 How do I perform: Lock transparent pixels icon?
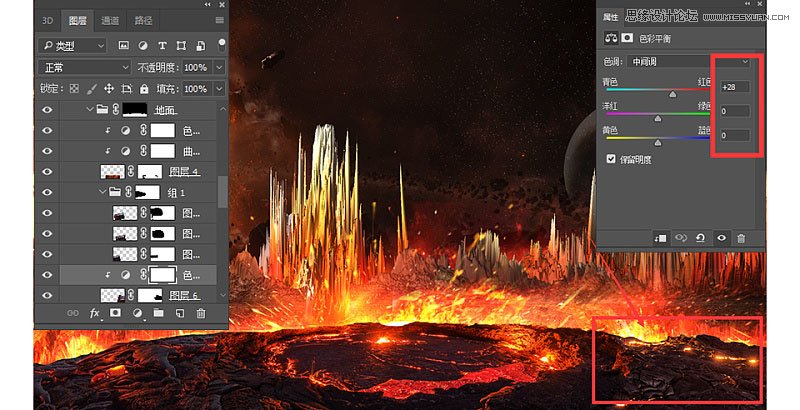pos(74,89)
